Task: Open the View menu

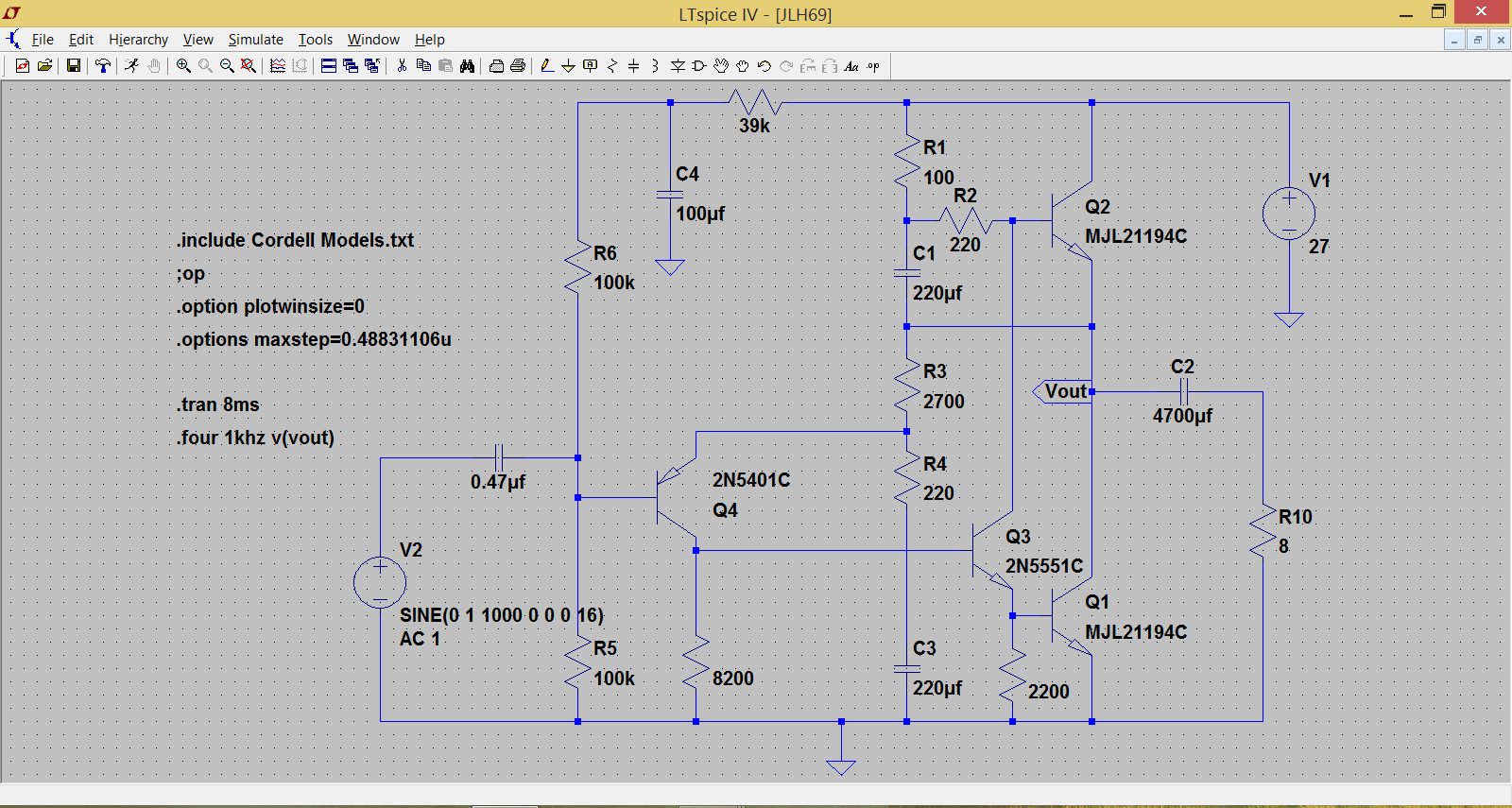Action: point(198,40)
